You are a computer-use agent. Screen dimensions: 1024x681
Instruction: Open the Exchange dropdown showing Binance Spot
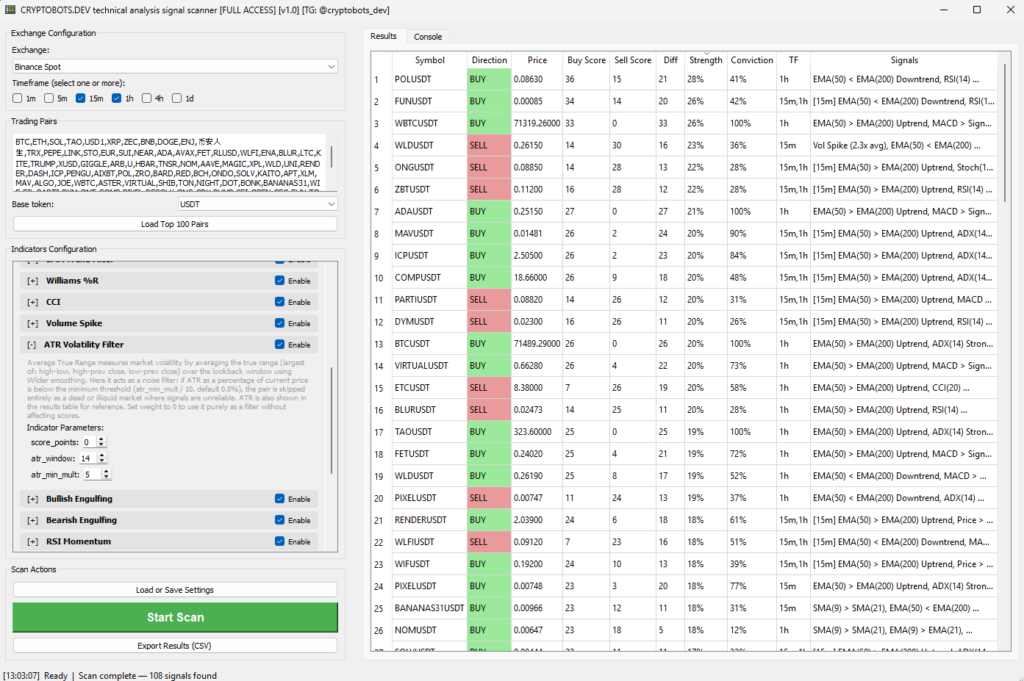[x=175, y=66]
